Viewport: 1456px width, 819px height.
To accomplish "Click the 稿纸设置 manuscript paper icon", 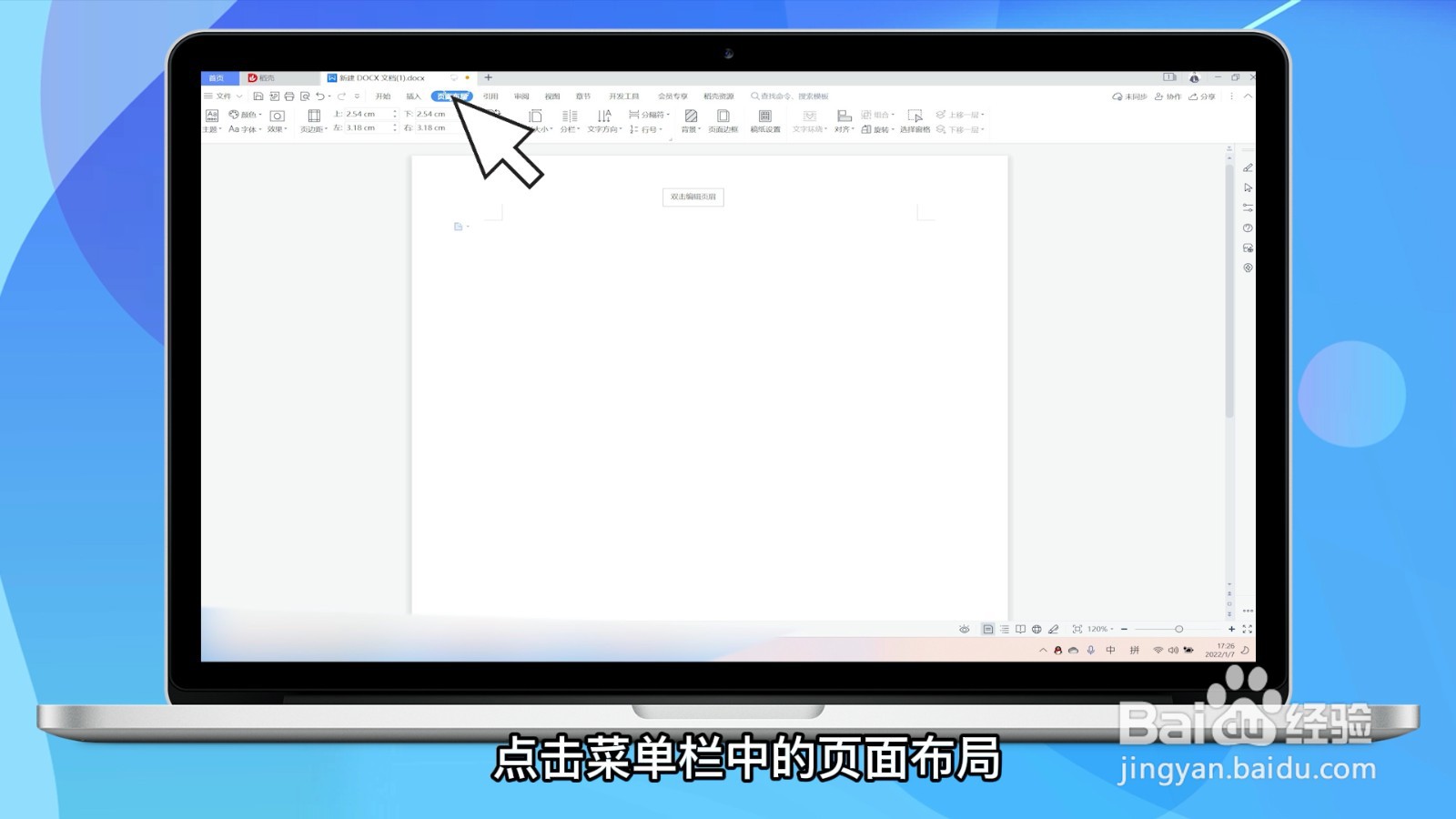I will [x=765, y=116].
